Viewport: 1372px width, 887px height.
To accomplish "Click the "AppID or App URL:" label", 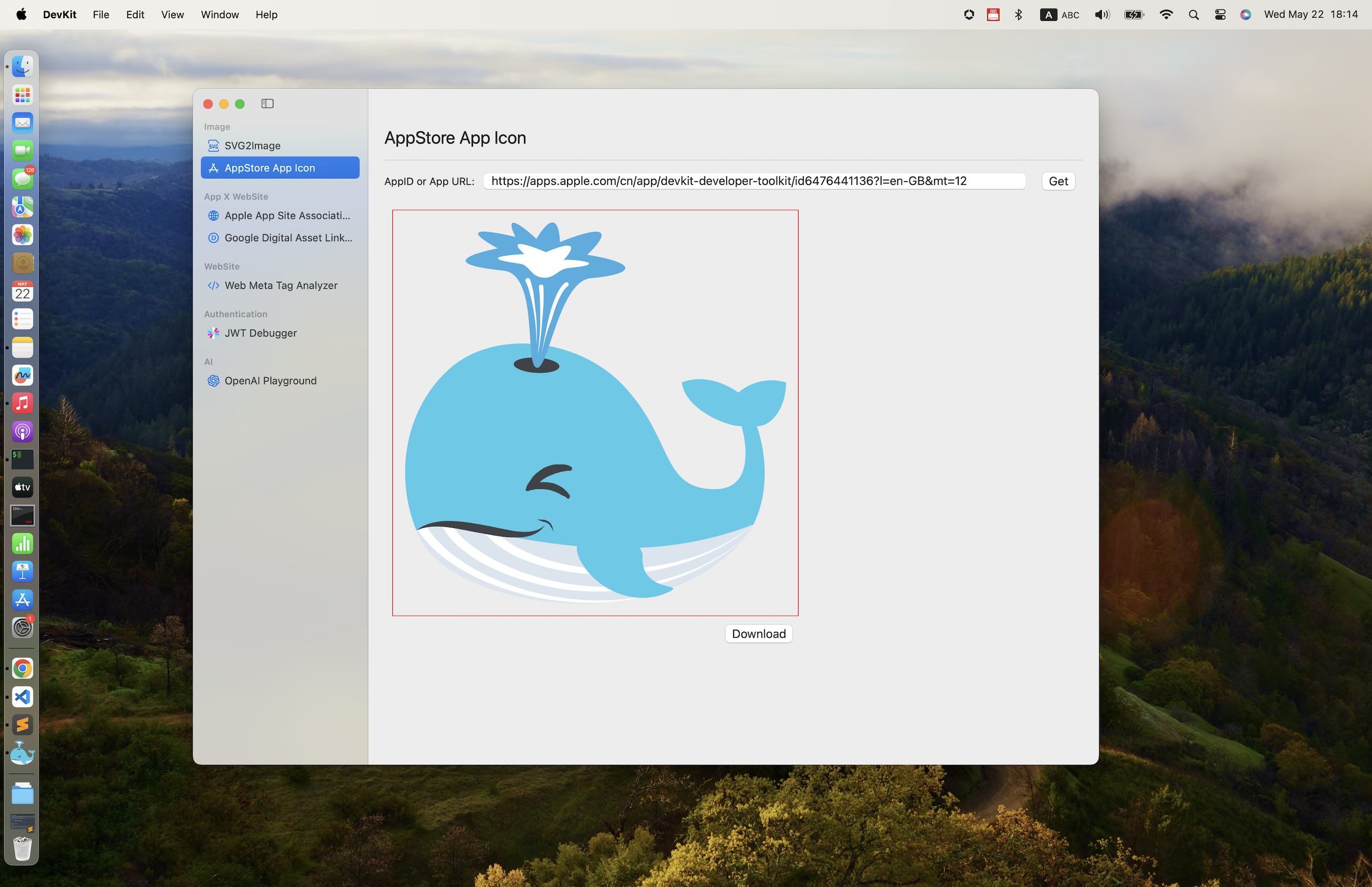I will tap(429, 182).
